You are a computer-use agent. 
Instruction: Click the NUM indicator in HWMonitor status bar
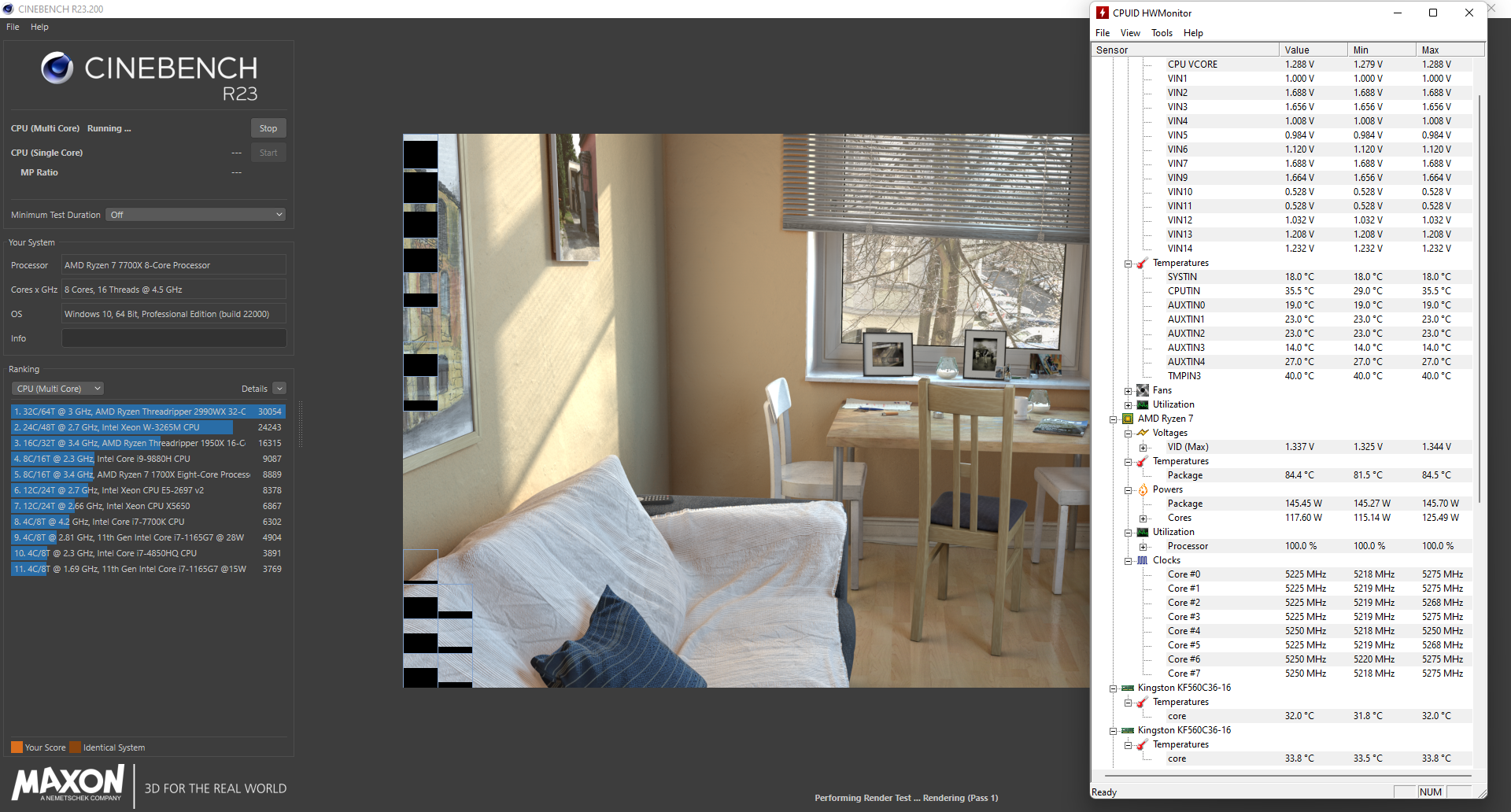click(1431, 792)
